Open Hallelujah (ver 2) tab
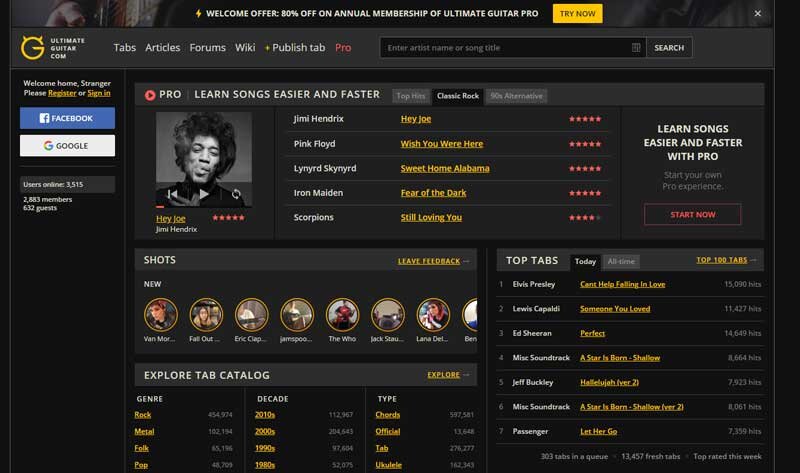 point(609,382)
